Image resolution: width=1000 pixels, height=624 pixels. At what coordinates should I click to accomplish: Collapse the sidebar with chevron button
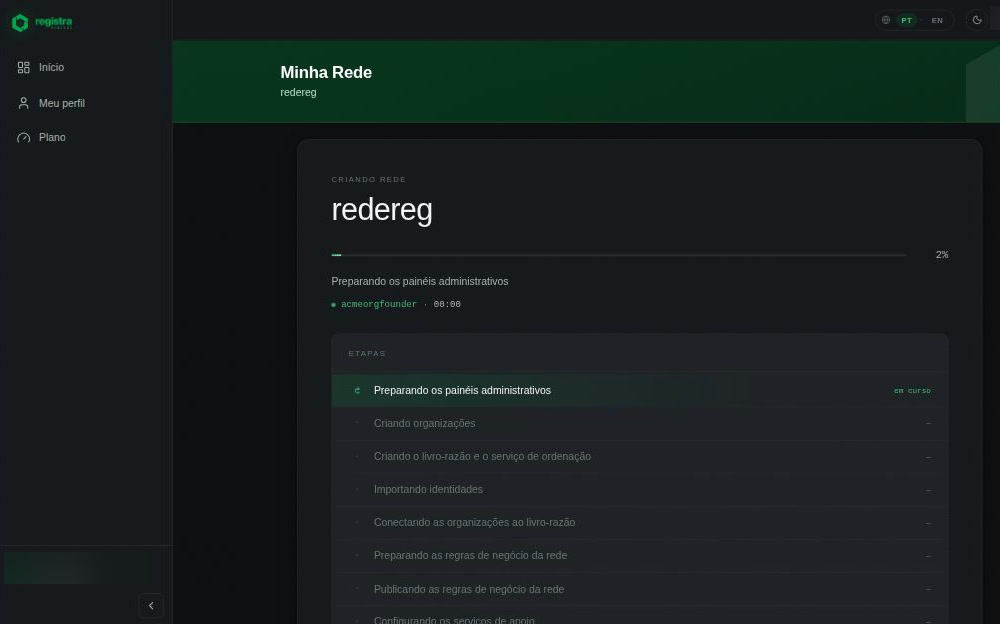tap(151, 605)
